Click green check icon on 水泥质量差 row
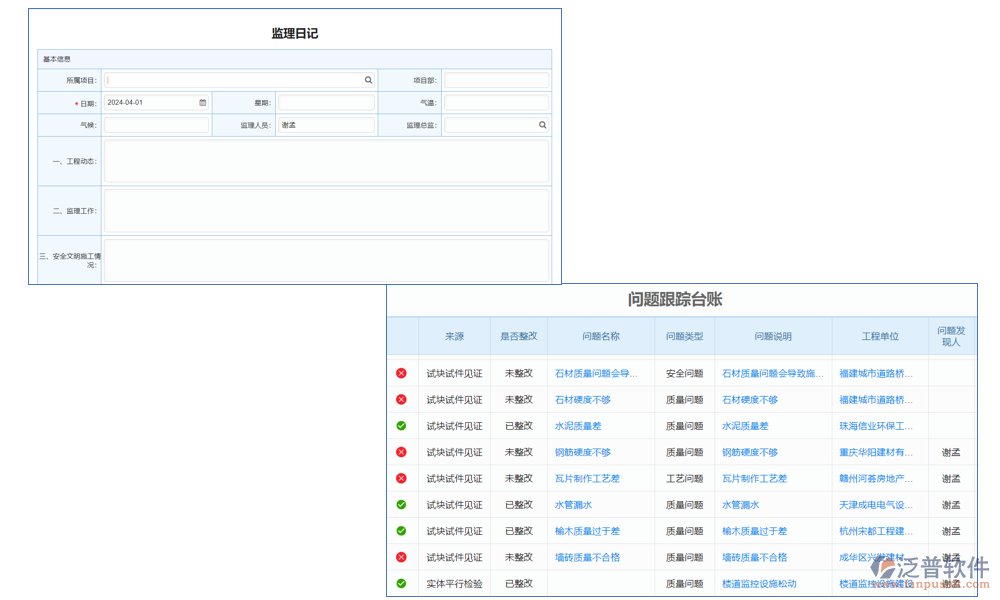Screen dimensions: 1000x600 click(401, 425)
